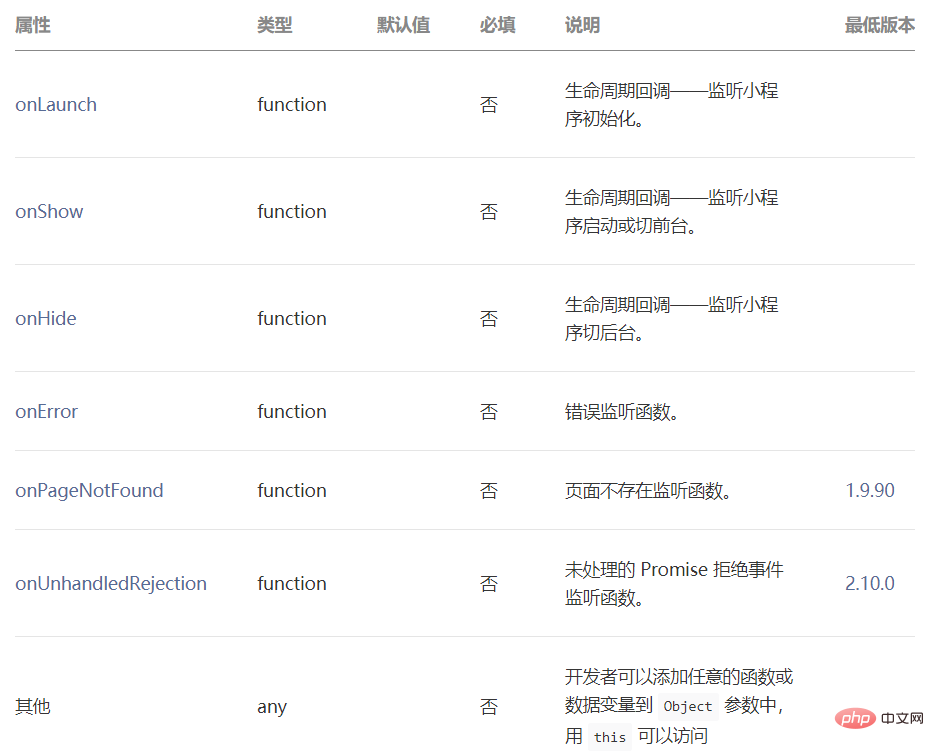Click the onError property link
The image size is (934, 751).
(x=46, y=411)
